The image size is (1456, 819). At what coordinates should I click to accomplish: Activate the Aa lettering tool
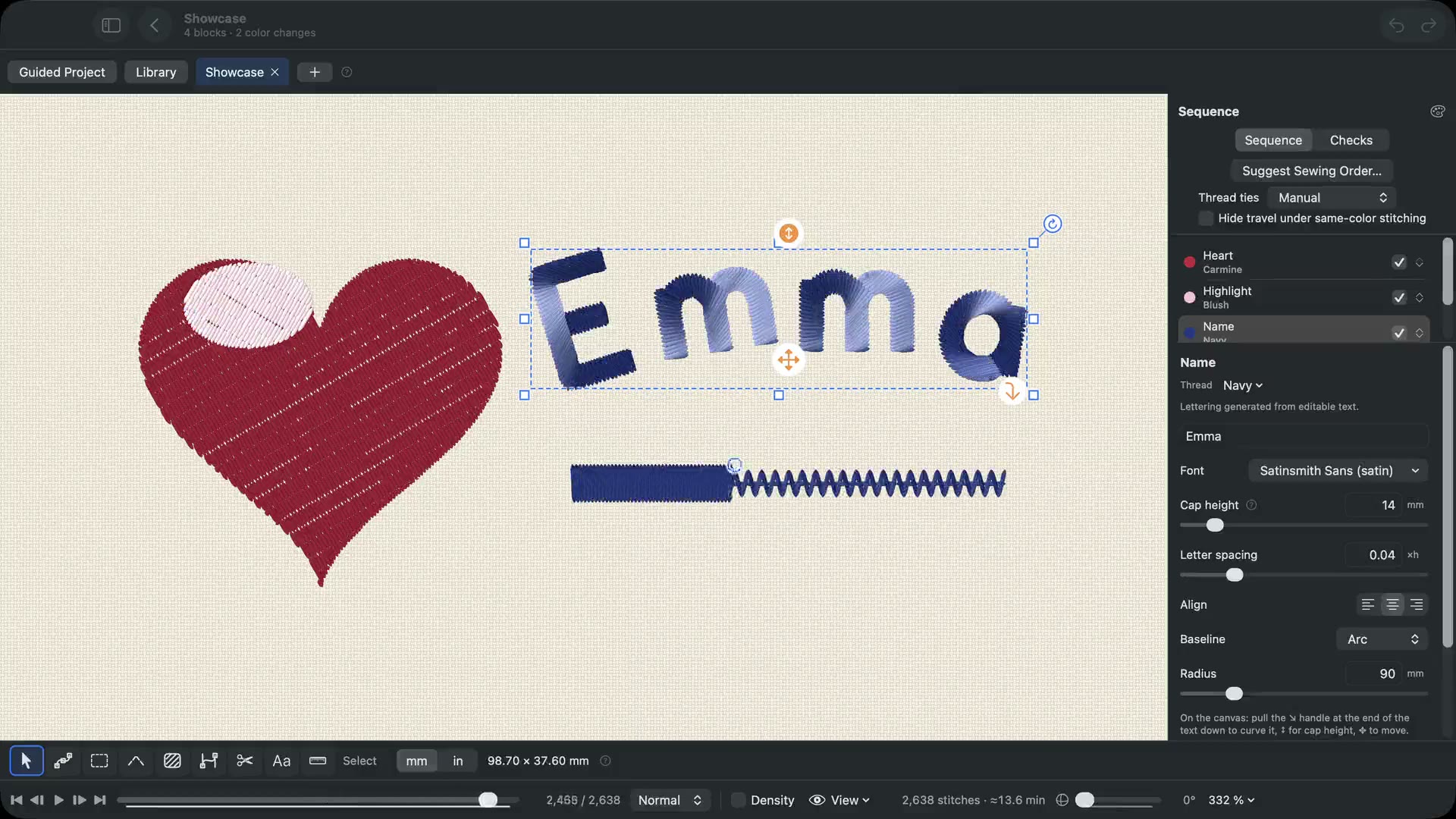pyautogui.click(x=281, y=761)
